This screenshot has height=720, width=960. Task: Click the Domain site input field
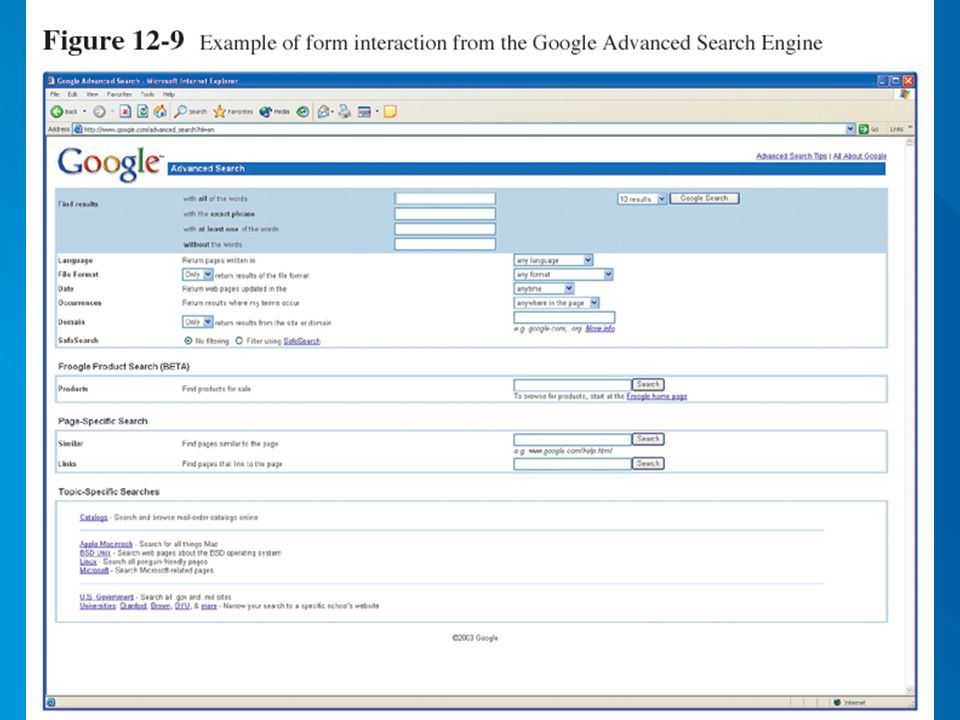point(564,317)
